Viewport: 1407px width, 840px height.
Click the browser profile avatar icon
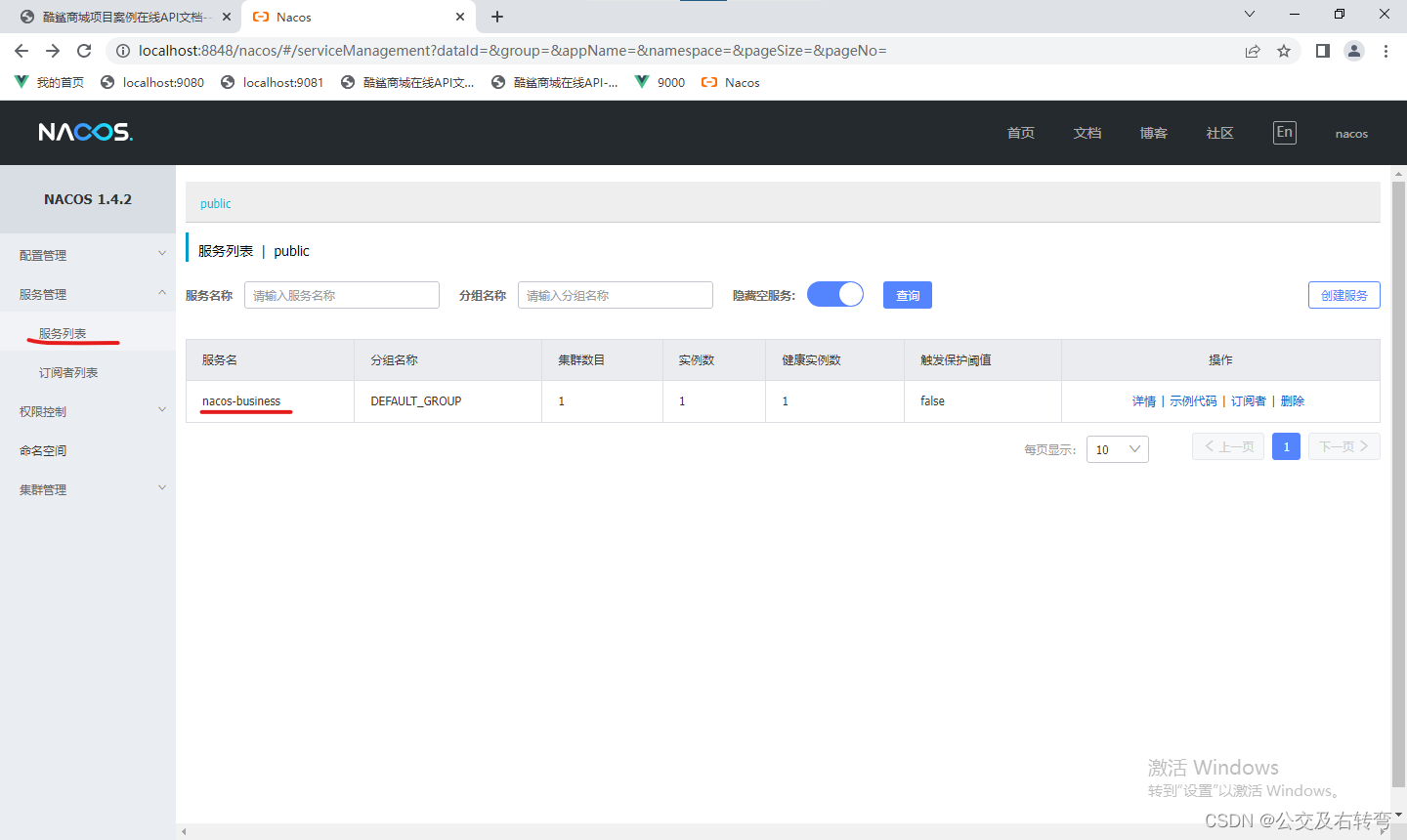pos(1353,50)
